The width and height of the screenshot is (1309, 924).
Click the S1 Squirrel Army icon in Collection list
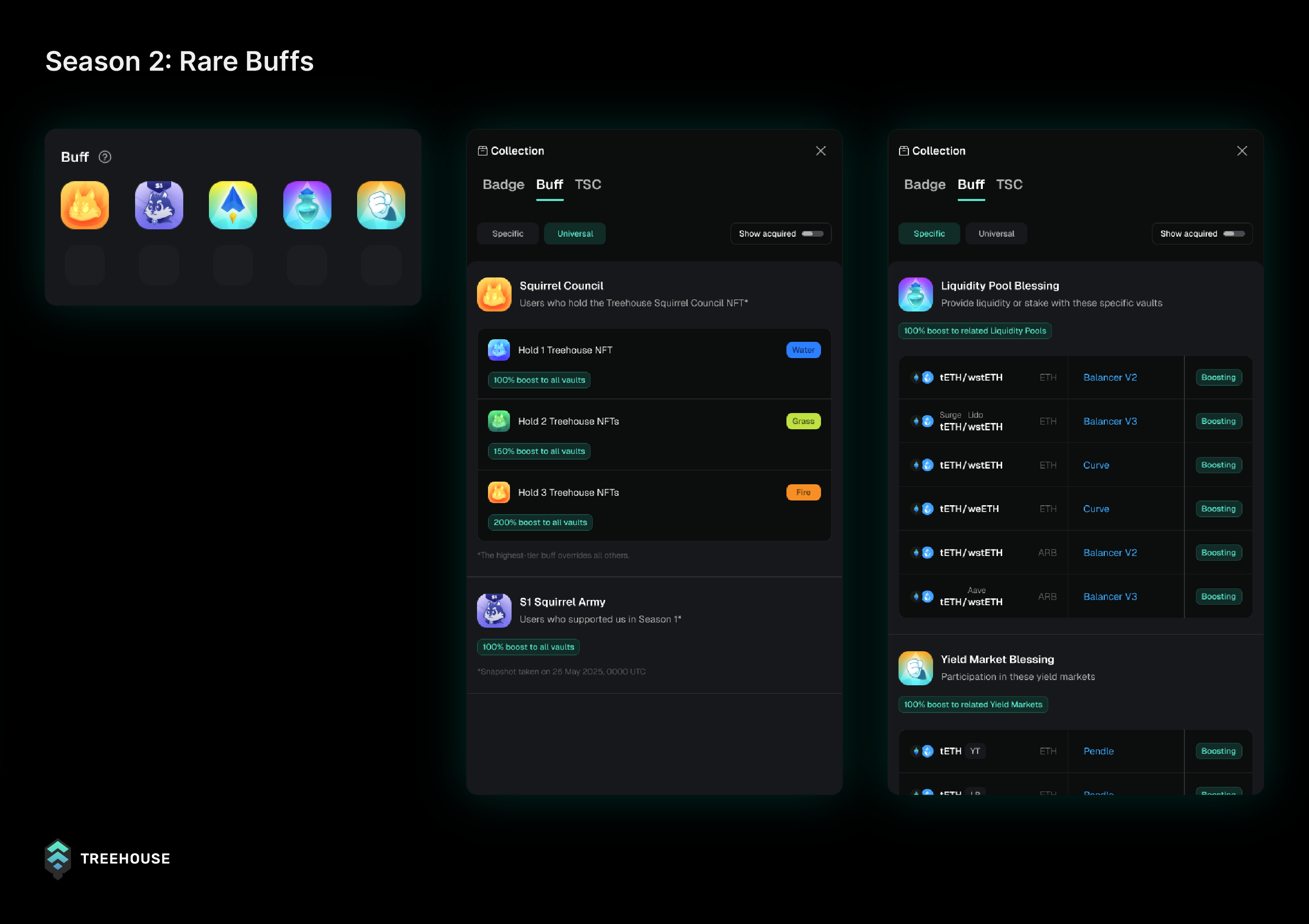pyautogui.click(x=494, y=610)
